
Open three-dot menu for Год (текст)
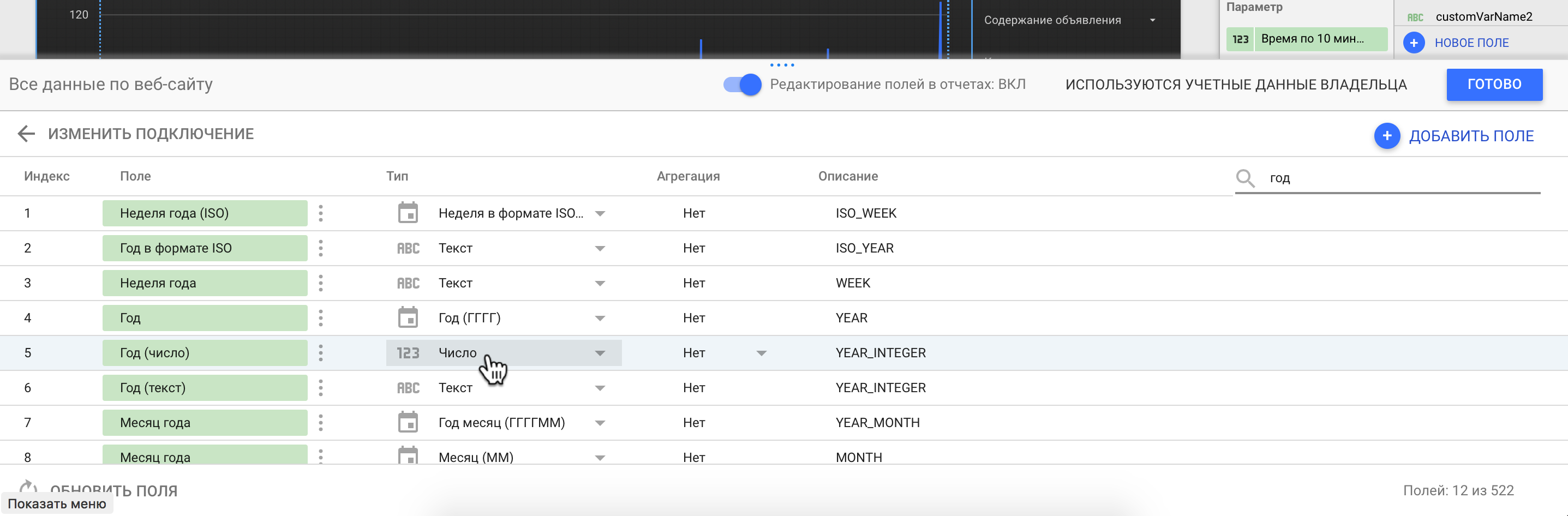tap(321, 388)
